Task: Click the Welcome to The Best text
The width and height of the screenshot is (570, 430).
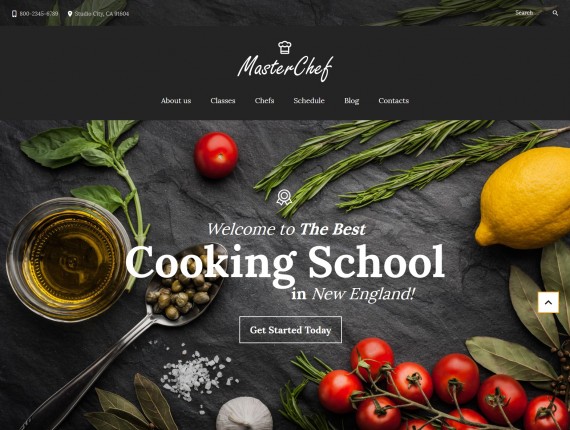Action: (286, 229)
